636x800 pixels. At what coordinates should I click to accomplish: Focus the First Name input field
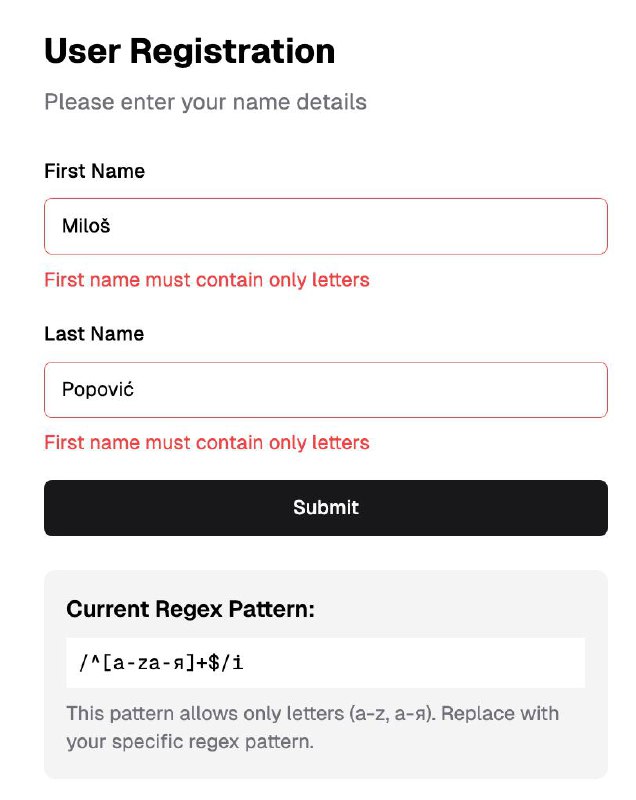click(x=325, y=226)
